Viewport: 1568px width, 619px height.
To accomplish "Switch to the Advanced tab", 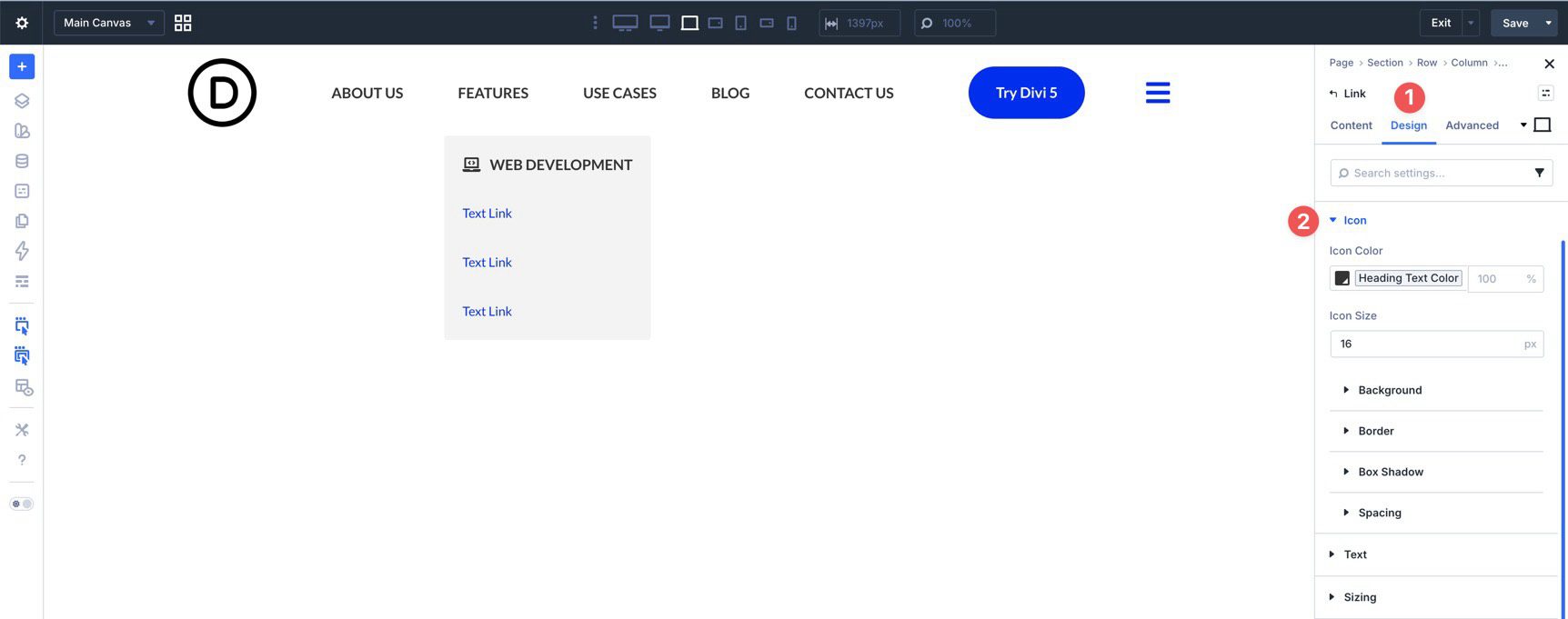I will (1472, 125).
